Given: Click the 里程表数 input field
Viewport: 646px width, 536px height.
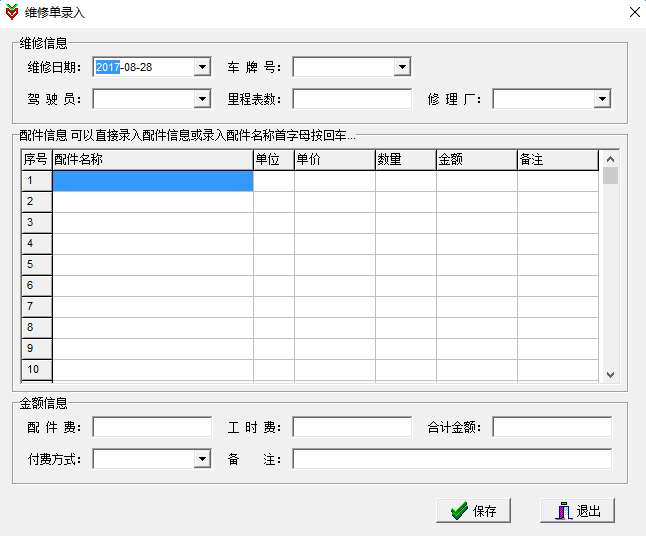Looking at the screenshot, I should point(352,99).
